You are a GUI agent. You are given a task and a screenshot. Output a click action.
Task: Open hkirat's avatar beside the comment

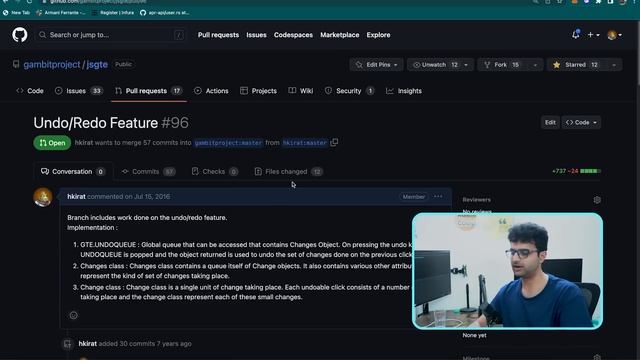pyautogui.click(x=43, y=197)
